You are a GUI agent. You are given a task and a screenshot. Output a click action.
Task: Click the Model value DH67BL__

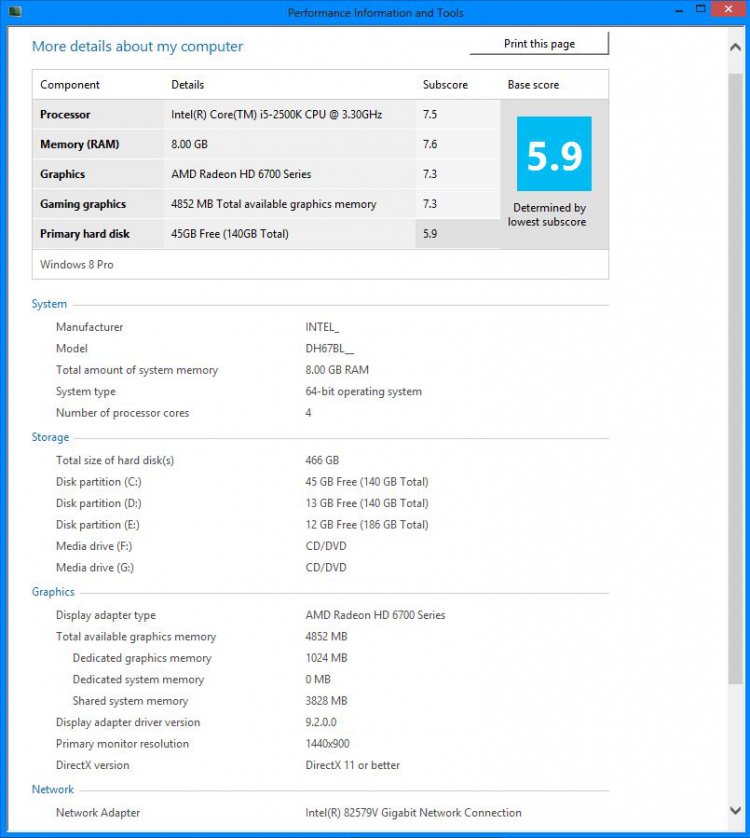[x=330, y=348]
